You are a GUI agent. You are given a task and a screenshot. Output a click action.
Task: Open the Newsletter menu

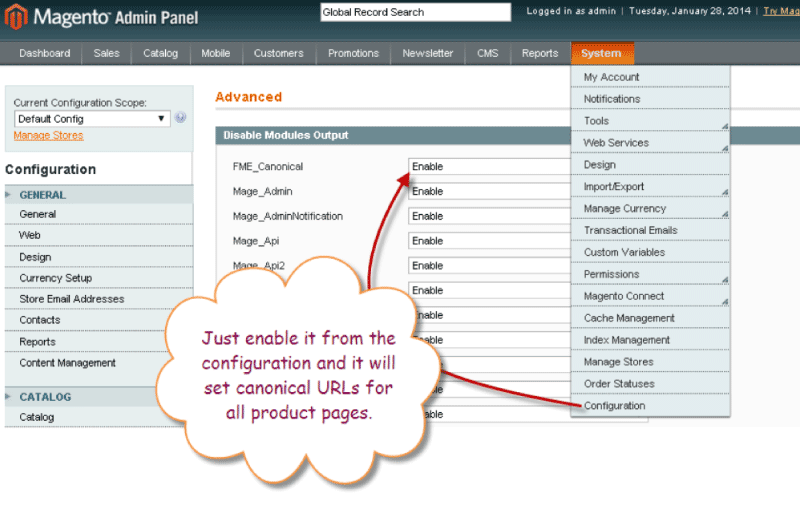point(428,53)
